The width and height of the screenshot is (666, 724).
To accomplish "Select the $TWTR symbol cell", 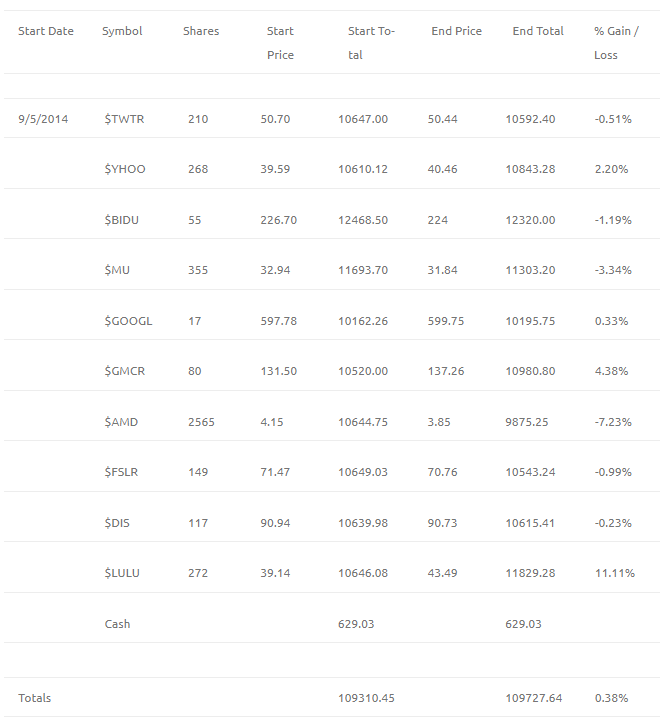I will click(x=124, y=119).
